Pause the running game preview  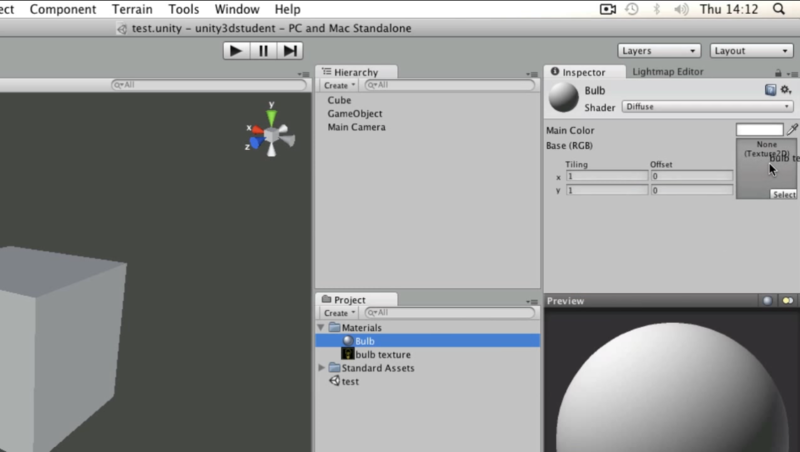click(x=263, y=51)
